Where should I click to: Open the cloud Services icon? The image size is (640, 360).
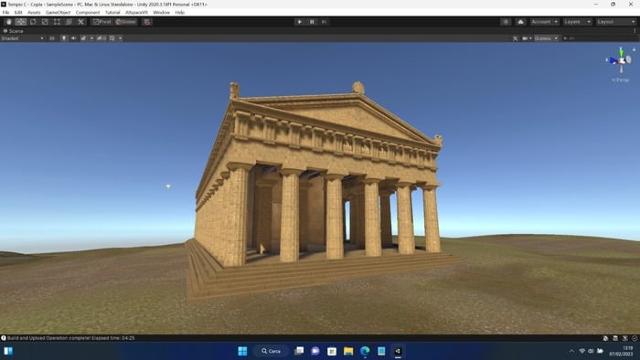tap(520, 22)
